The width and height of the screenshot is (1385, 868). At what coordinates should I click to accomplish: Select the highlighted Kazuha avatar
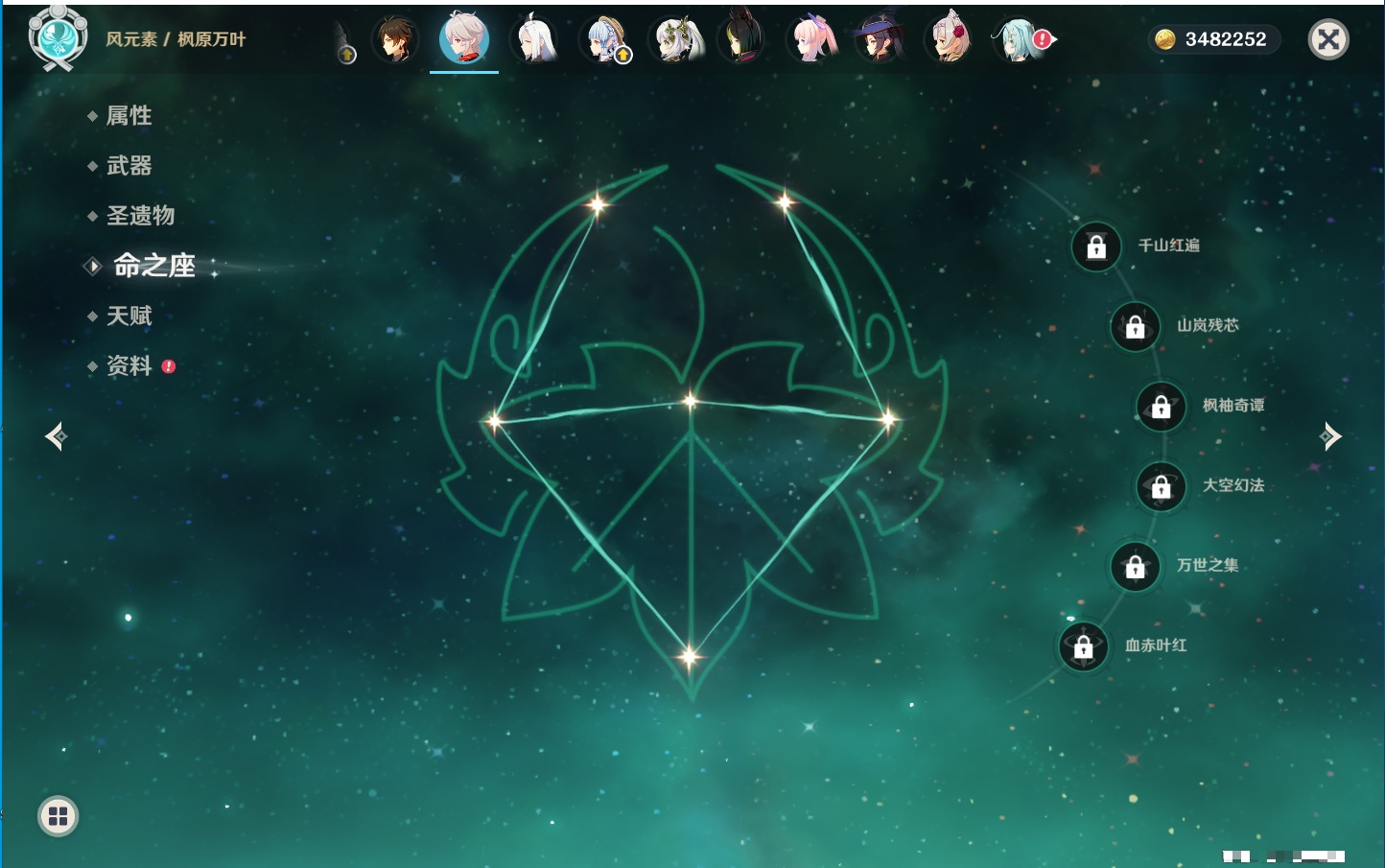coord(464,39)
